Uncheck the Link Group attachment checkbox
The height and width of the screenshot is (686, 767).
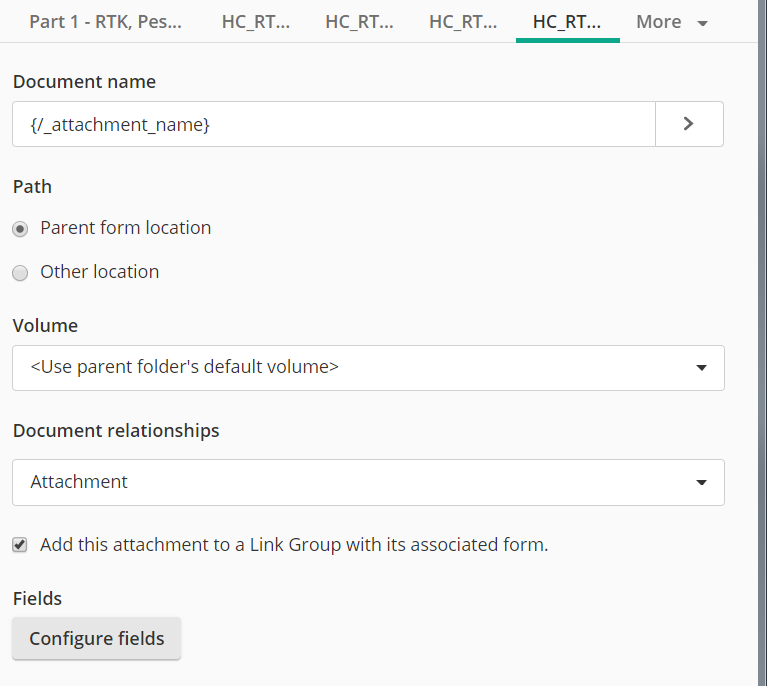pos(20,545)
